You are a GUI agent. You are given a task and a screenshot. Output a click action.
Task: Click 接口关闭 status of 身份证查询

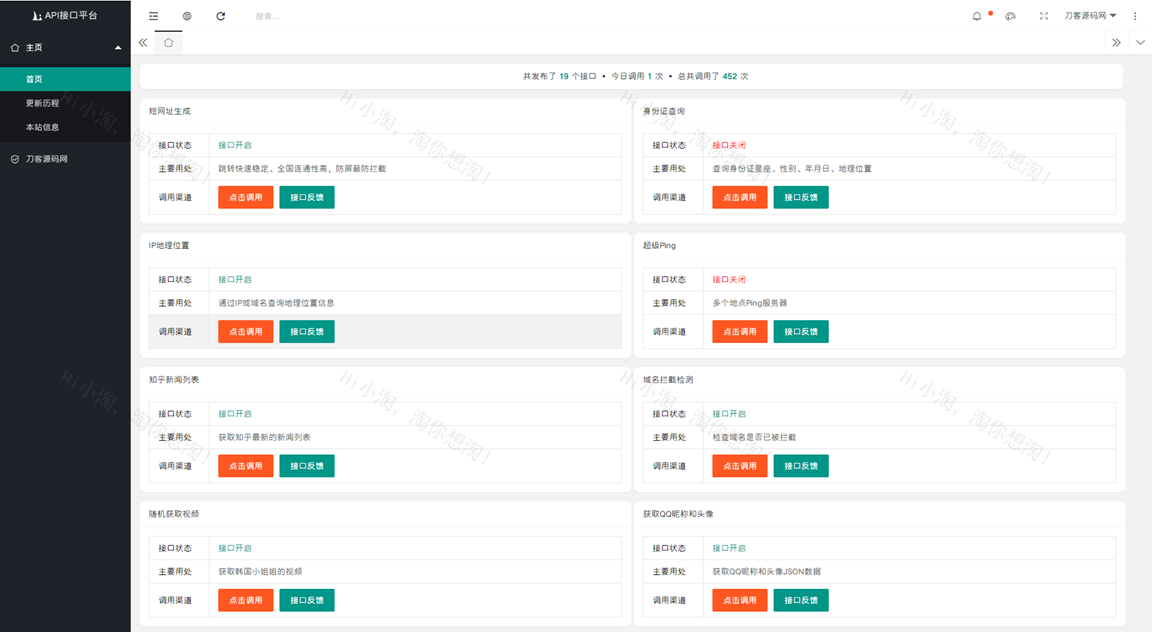tap(729, 146)
